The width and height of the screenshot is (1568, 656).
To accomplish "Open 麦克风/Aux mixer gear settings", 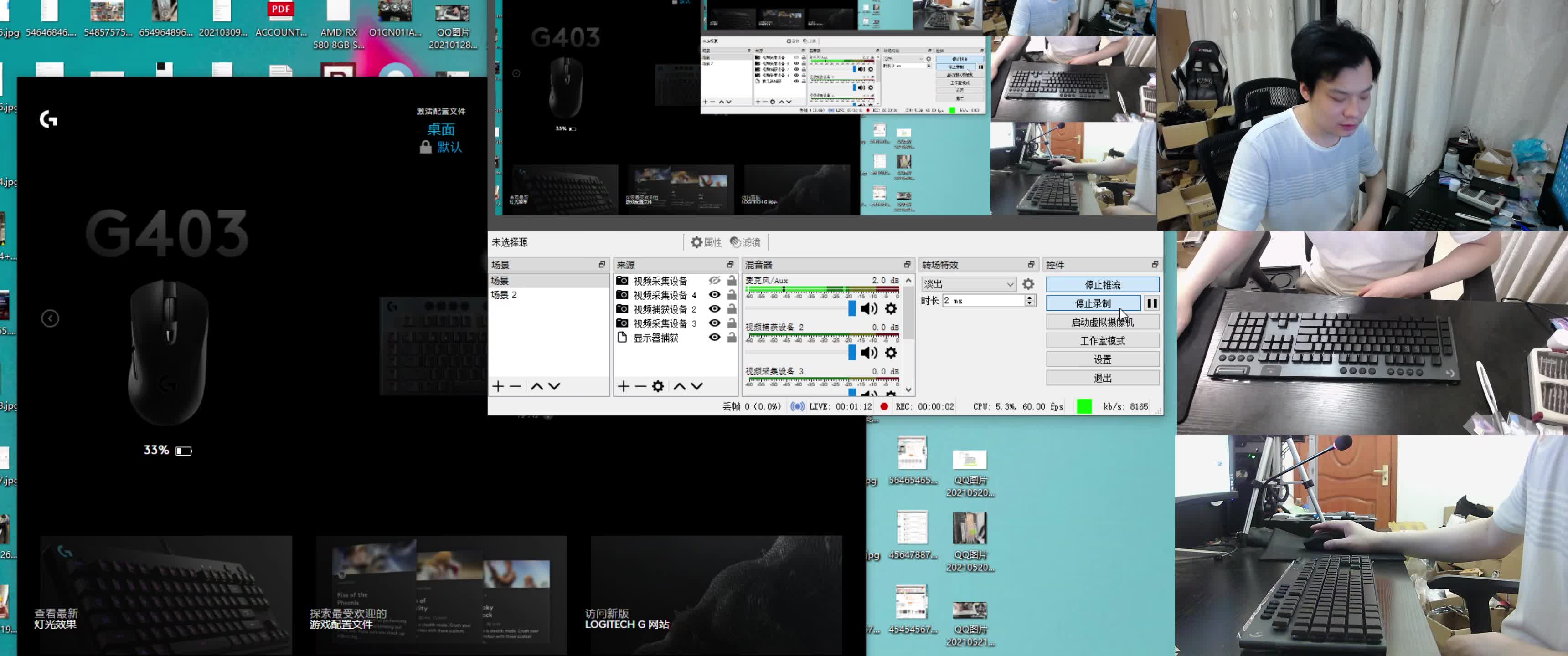I will coord(891,308).
